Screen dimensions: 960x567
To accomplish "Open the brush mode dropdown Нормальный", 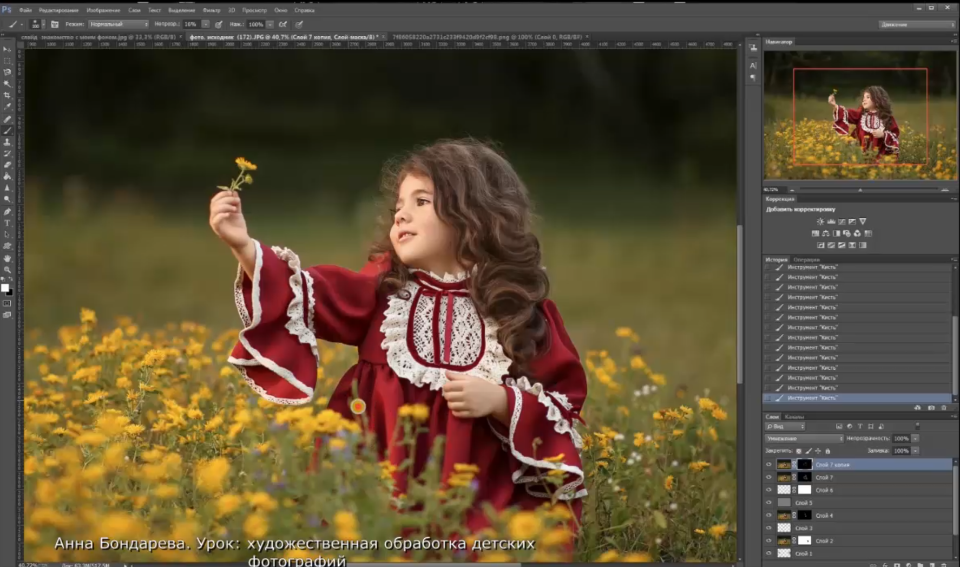I will (119, 24).
